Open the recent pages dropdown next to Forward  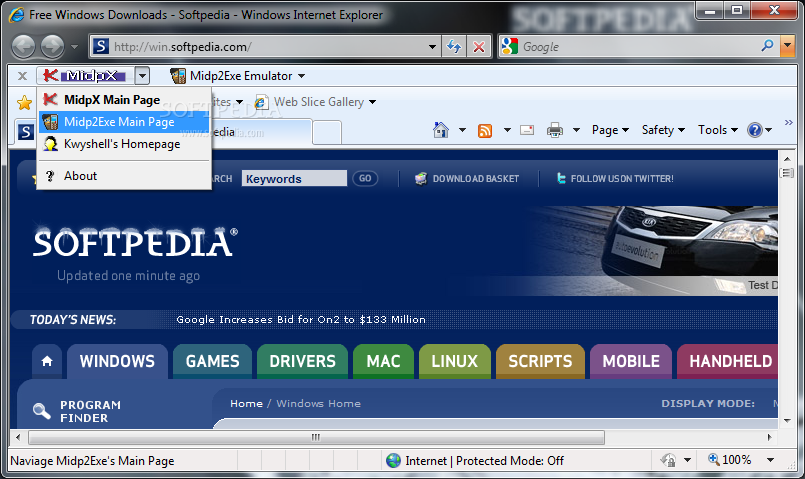74,47
